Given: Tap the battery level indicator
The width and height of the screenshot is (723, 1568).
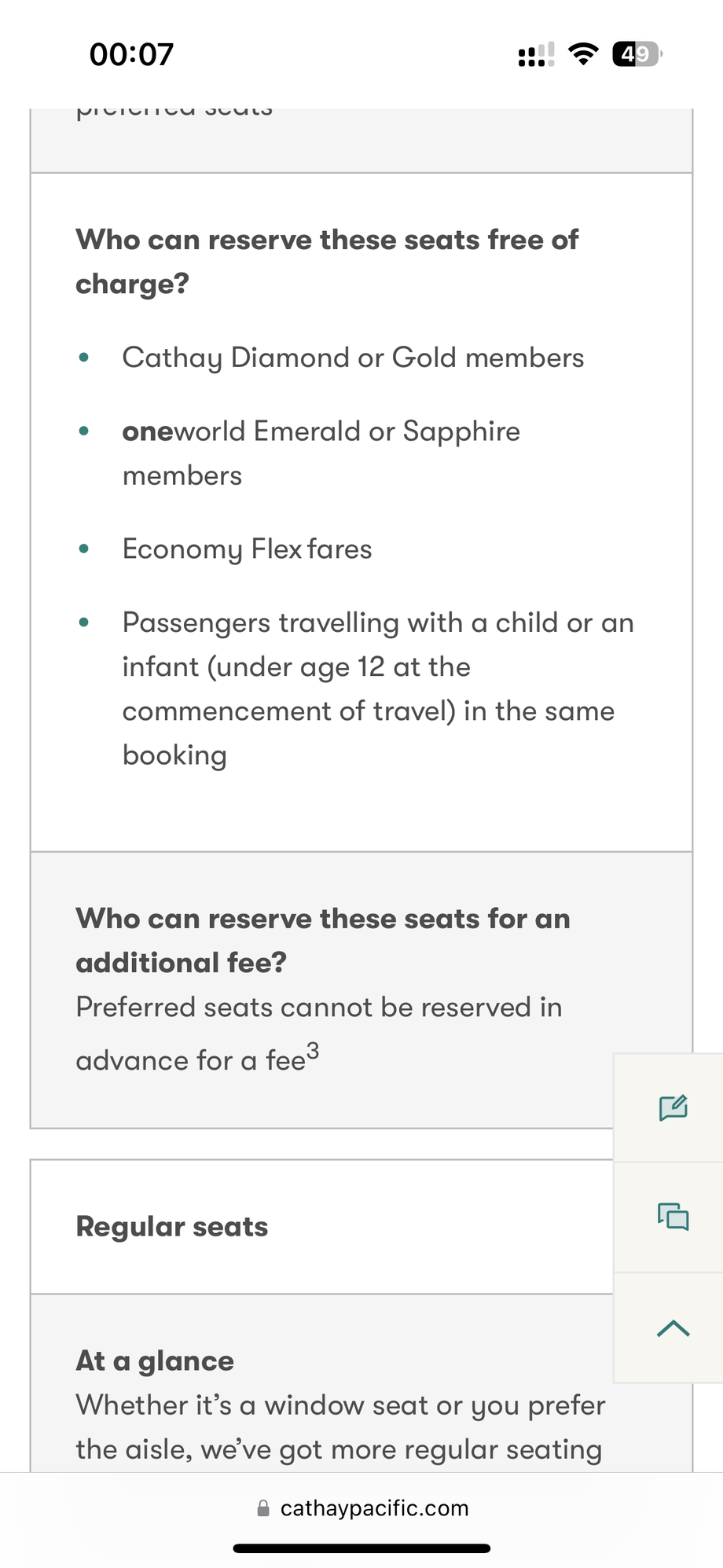Looking at the screenshot, I should pyautogui.click(x=637, y=53).
